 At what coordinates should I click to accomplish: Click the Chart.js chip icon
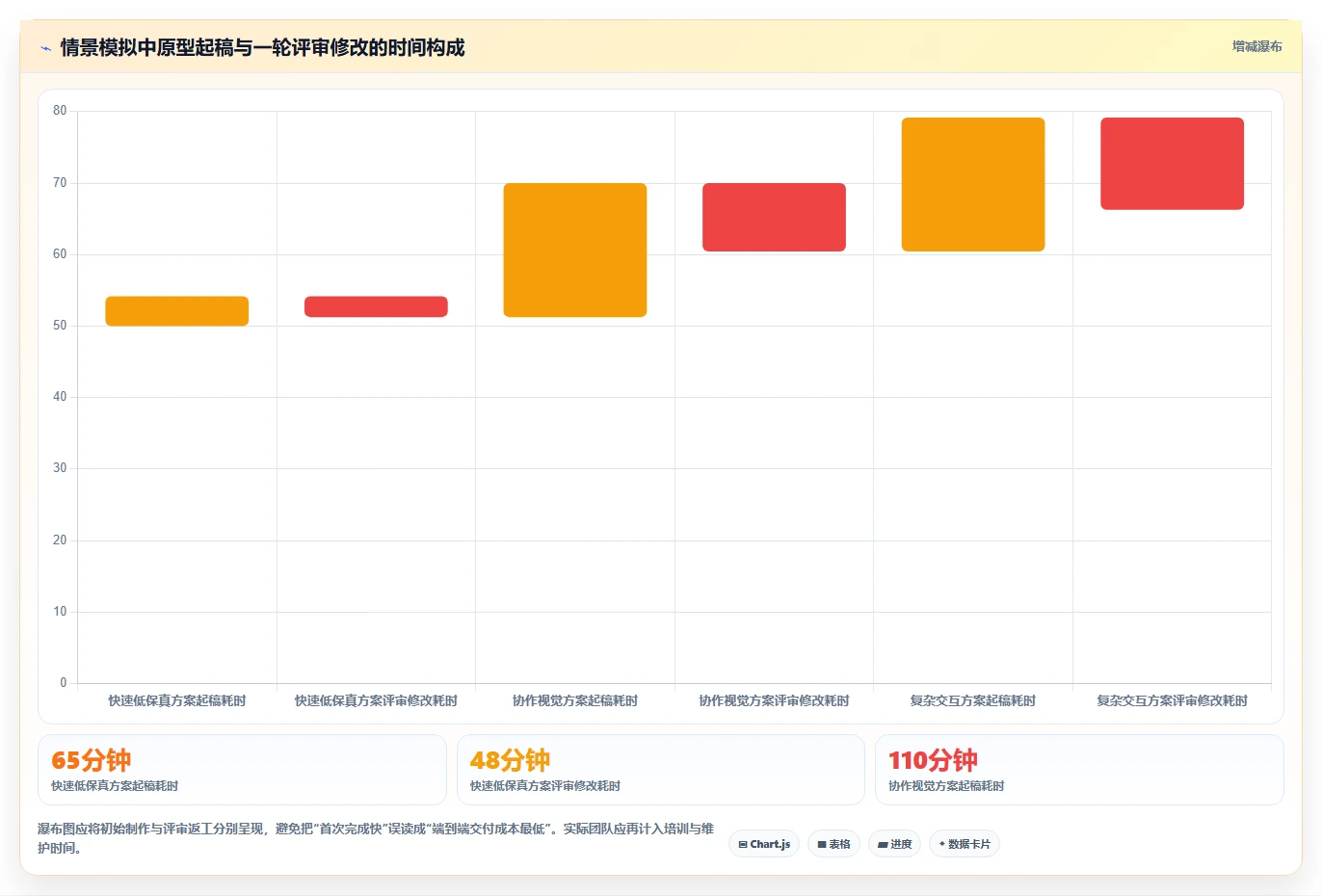743,845
